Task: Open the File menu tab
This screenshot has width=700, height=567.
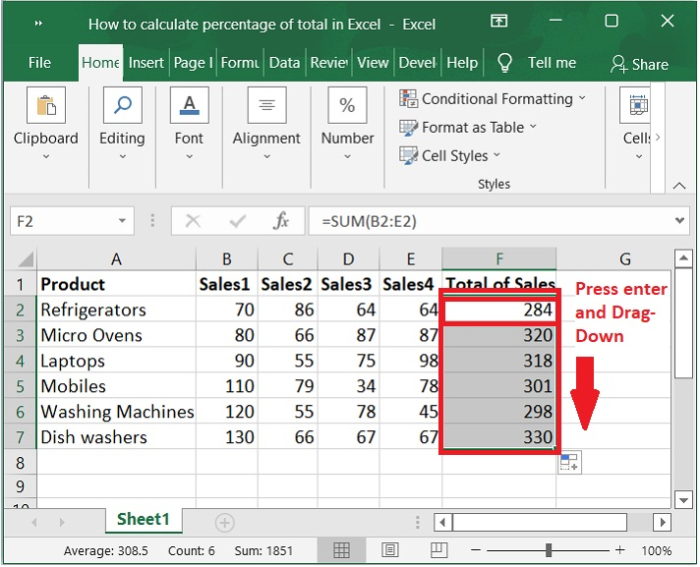Action: click(40, 62)
